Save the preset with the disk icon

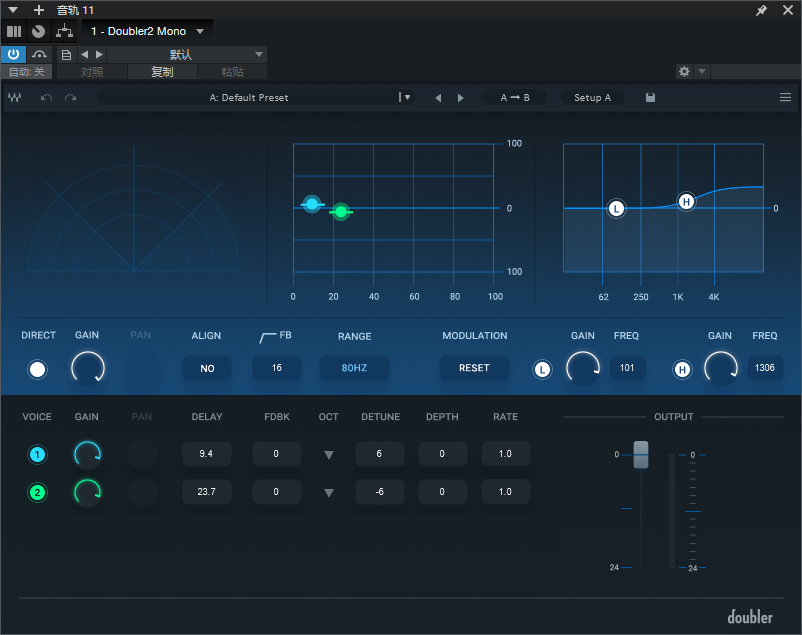(650, 97)
